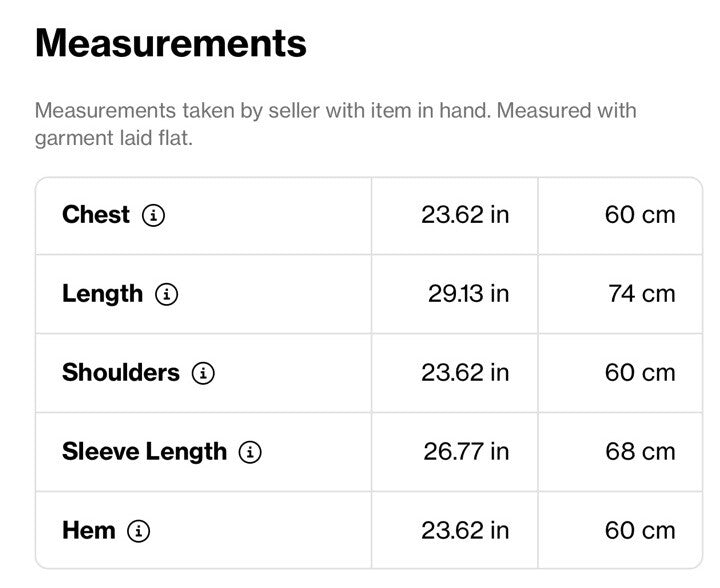Click the Chest 60 cm value

coord(640,215)
